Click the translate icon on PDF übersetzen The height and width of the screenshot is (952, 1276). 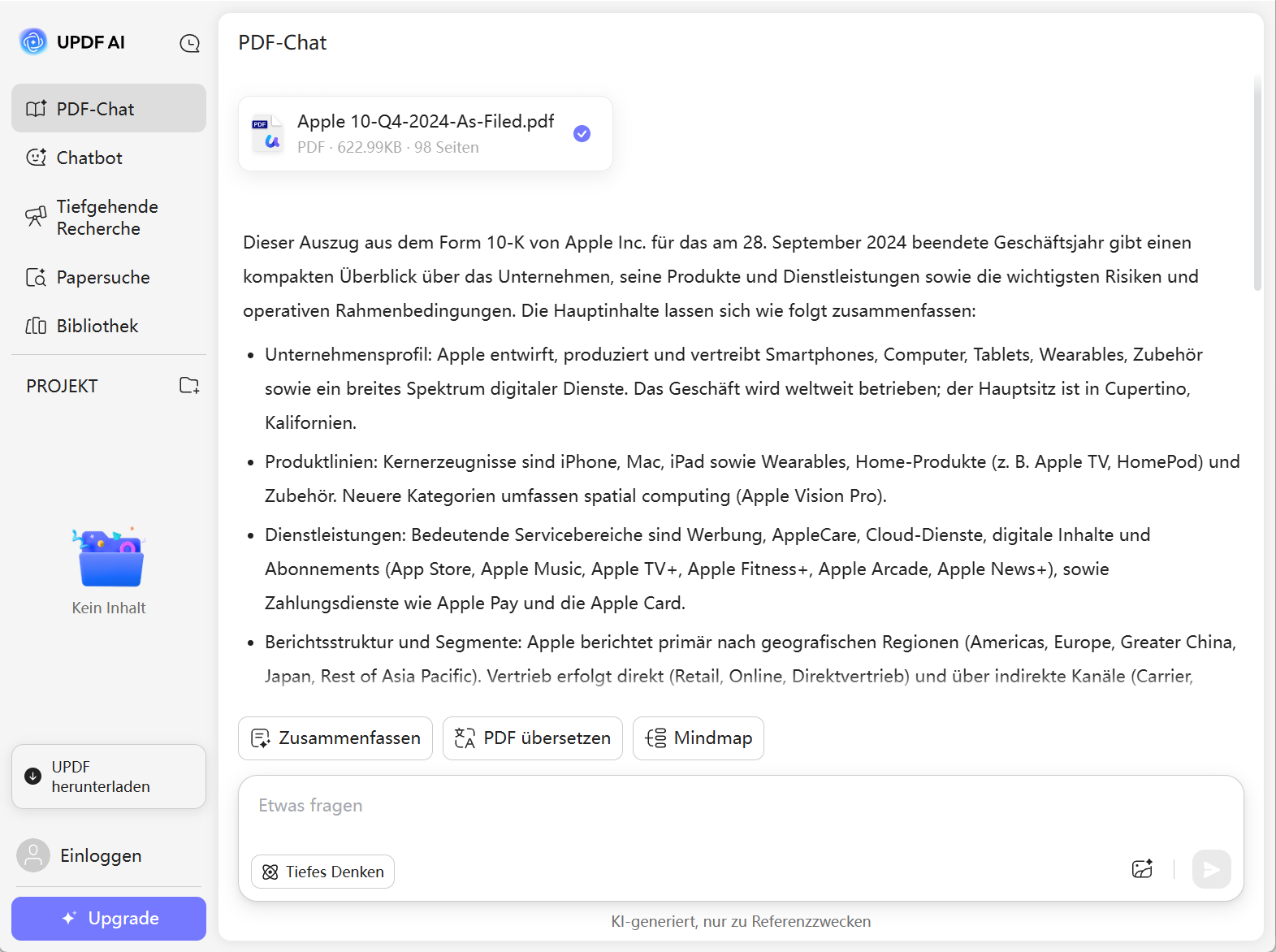[x=465, y=738]
